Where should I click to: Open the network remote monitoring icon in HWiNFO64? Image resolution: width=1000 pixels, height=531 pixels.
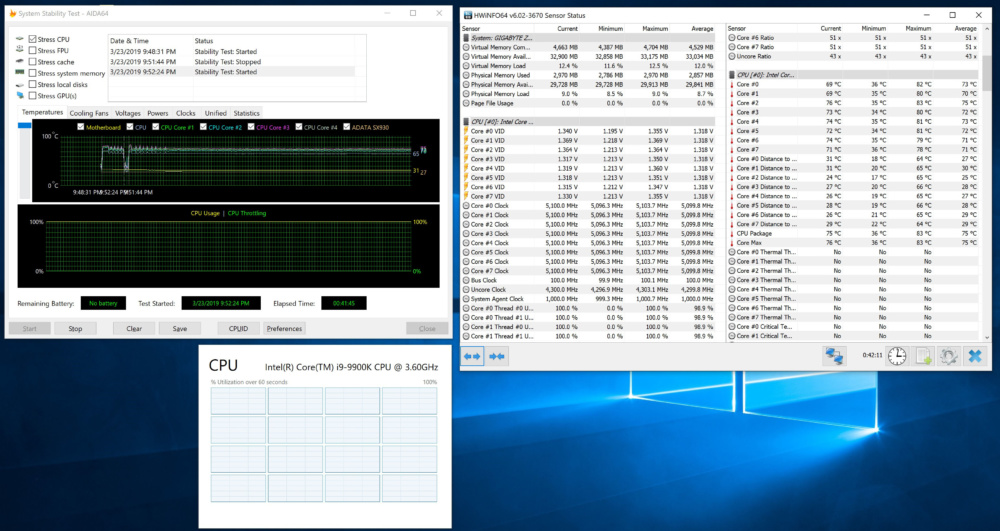tap(834, 356)
